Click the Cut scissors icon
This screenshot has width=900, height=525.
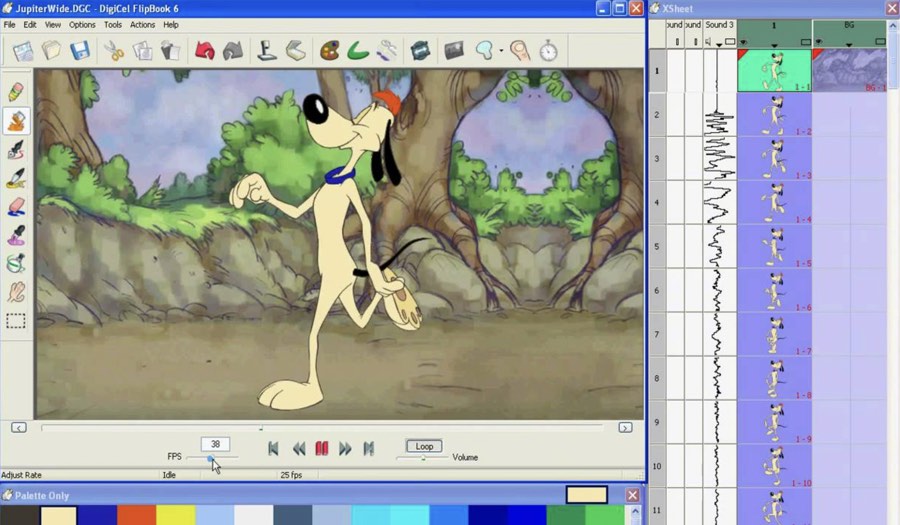(114, 50)
